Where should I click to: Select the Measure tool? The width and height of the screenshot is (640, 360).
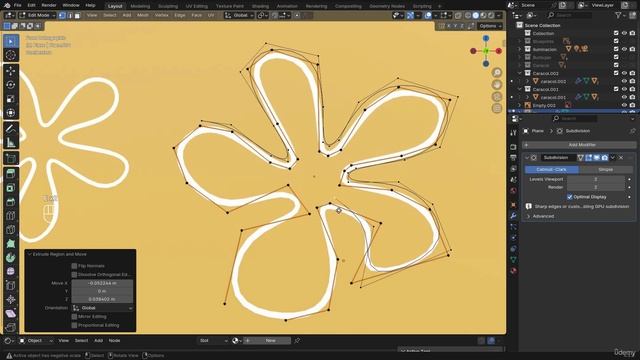click(x=11, y=142)
